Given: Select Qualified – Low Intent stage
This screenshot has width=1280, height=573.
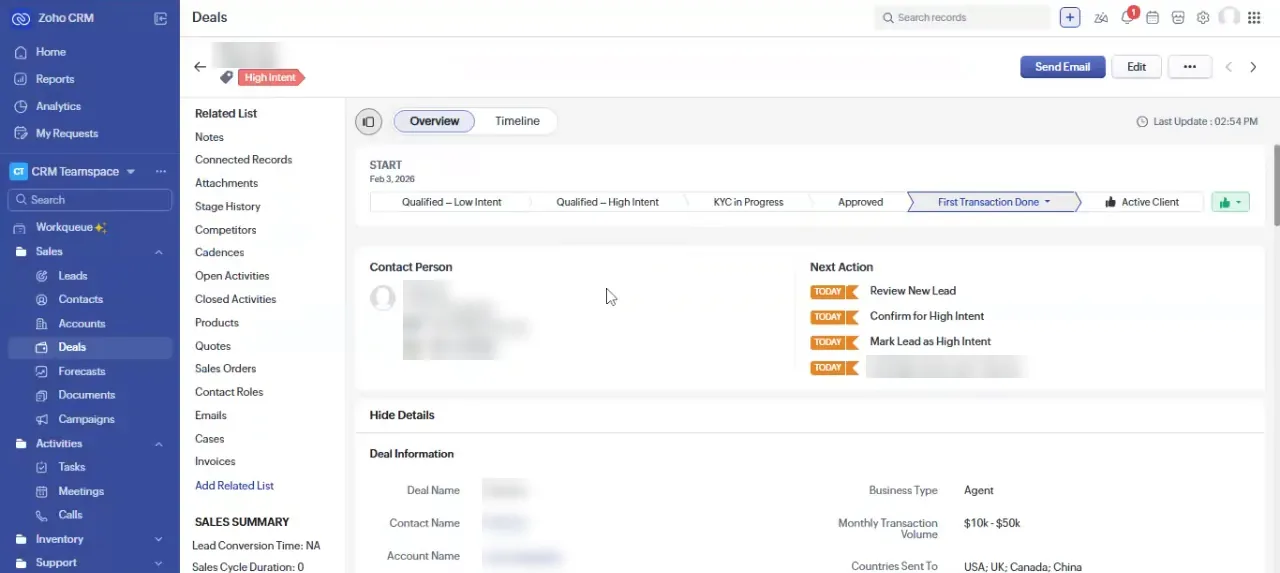Looking at the screenshot, I should click(x=451, y=202).
